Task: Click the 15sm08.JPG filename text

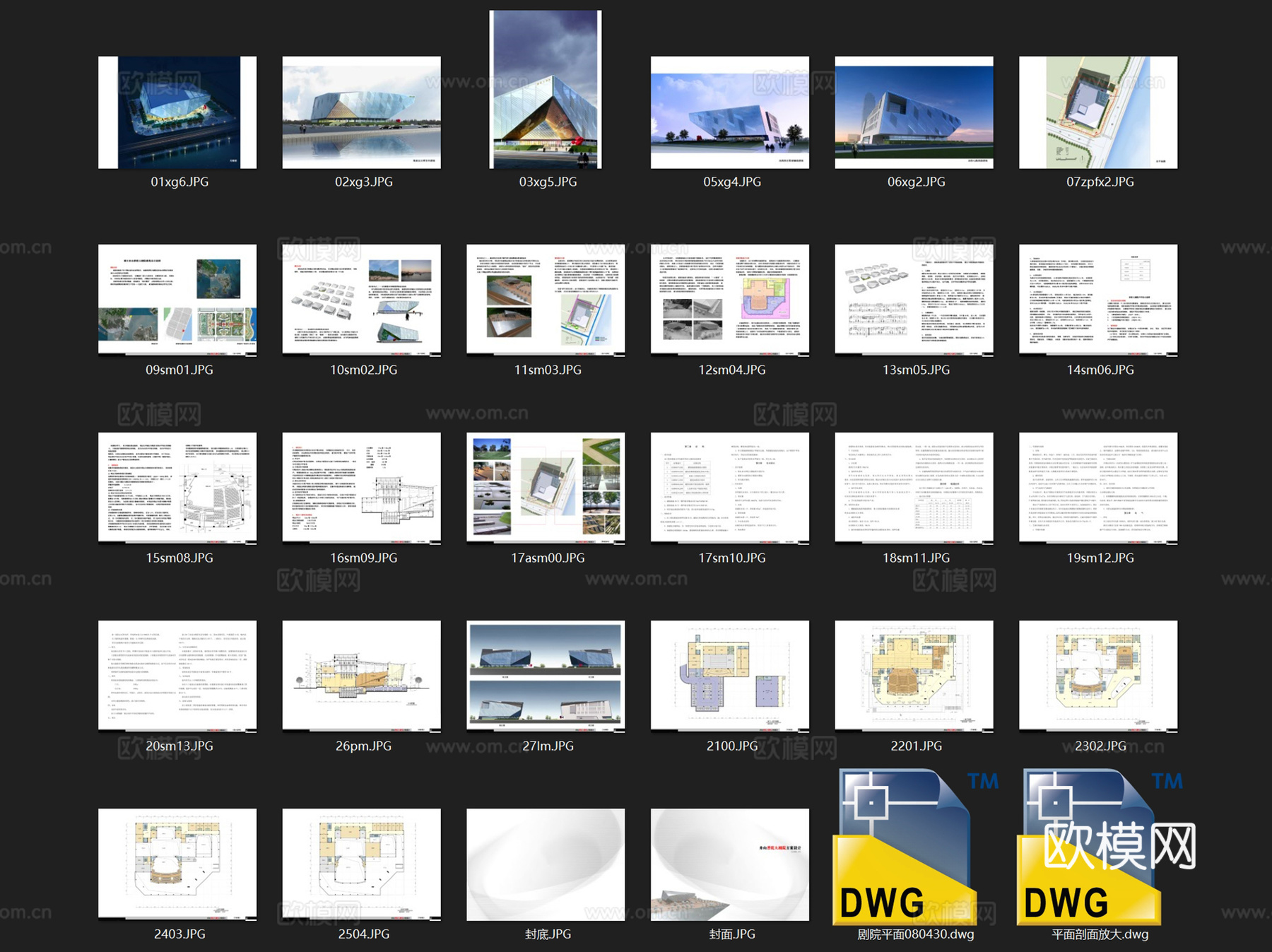Action: [180, 557]
